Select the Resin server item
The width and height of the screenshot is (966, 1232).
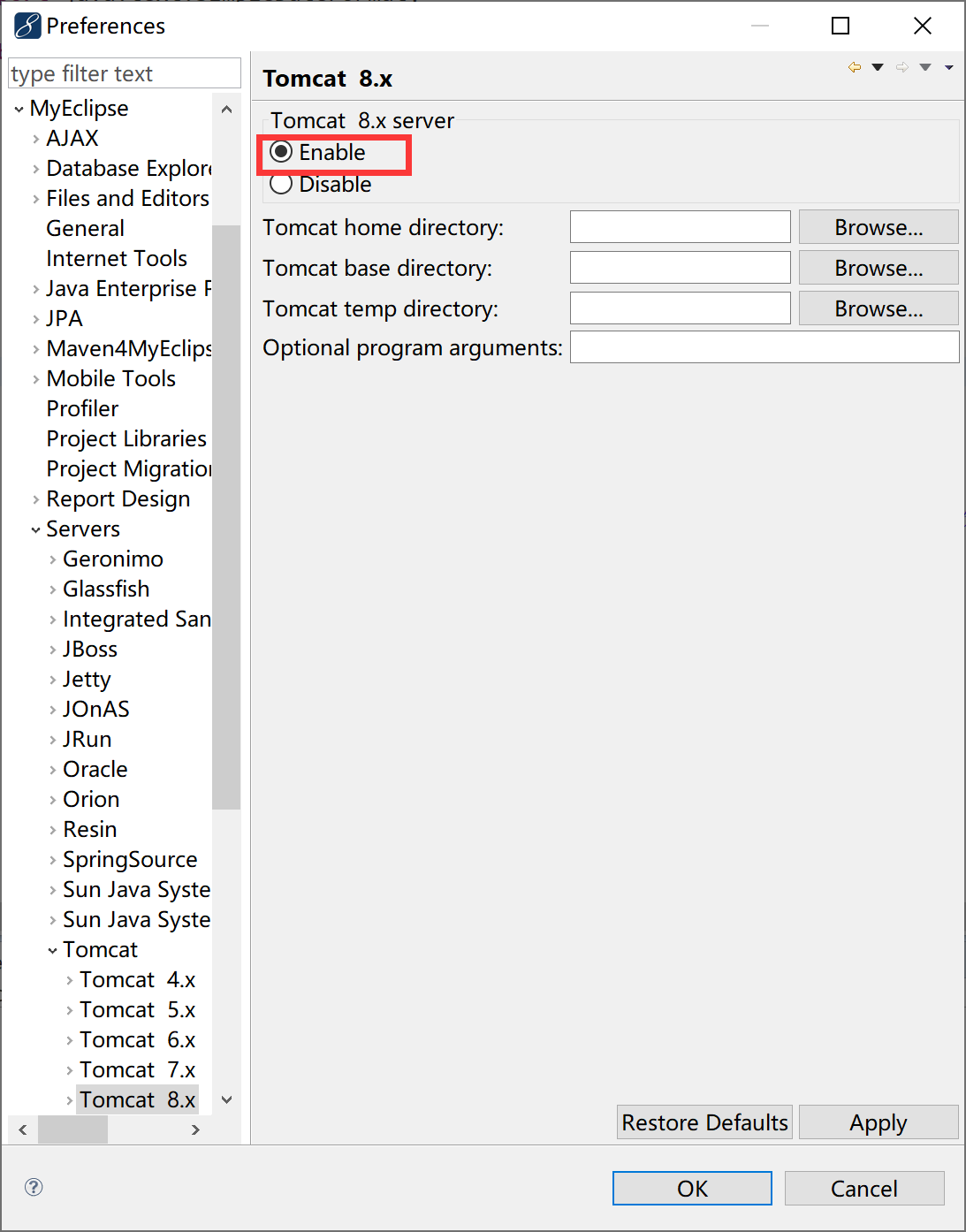[x=90, y=829]
